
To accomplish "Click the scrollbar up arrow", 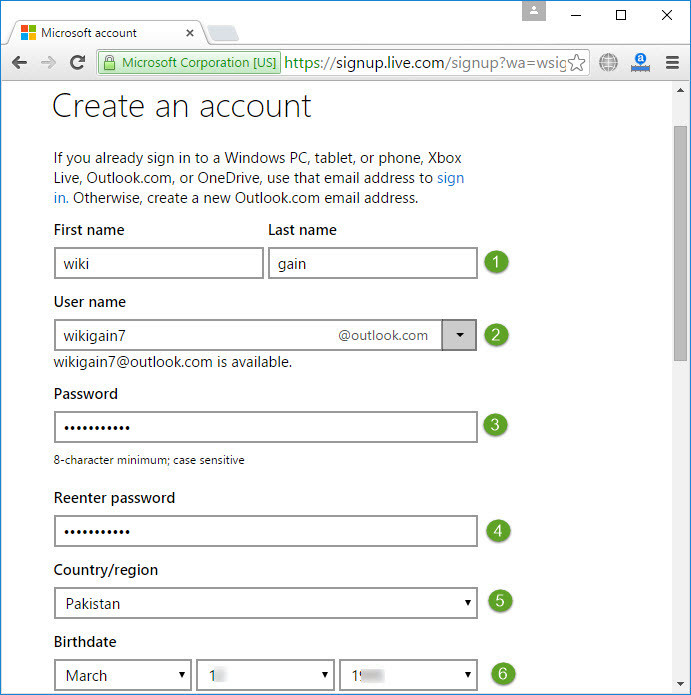I will click(x=680, y=90).
